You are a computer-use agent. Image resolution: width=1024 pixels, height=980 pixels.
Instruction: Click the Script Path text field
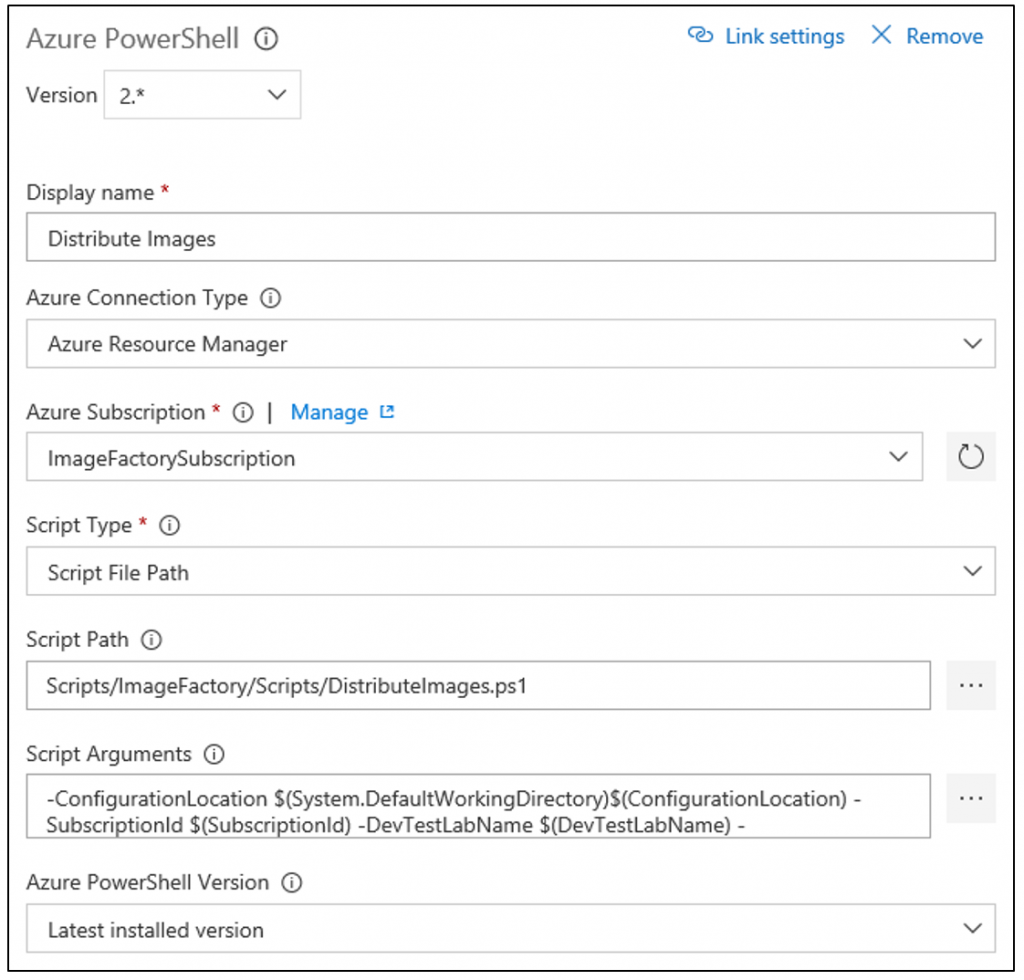(x=478, y=686)
